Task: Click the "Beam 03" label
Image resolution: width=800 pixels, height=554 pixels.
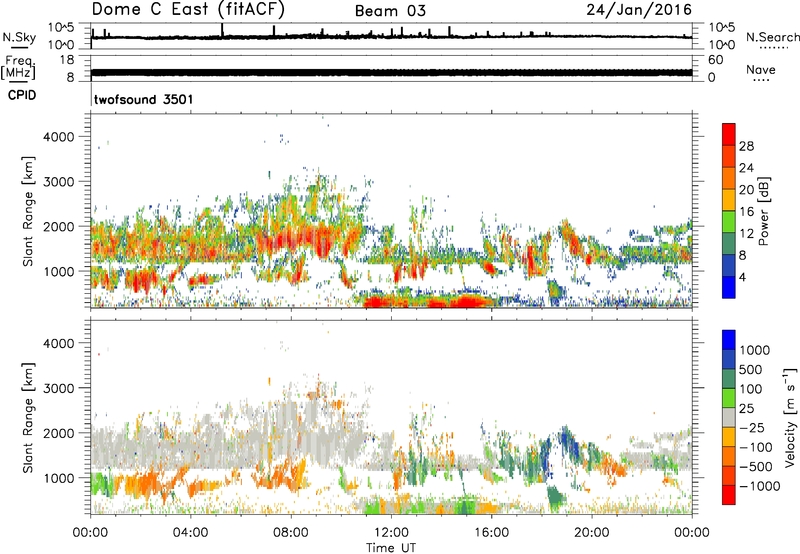Action: pos(390,11)
